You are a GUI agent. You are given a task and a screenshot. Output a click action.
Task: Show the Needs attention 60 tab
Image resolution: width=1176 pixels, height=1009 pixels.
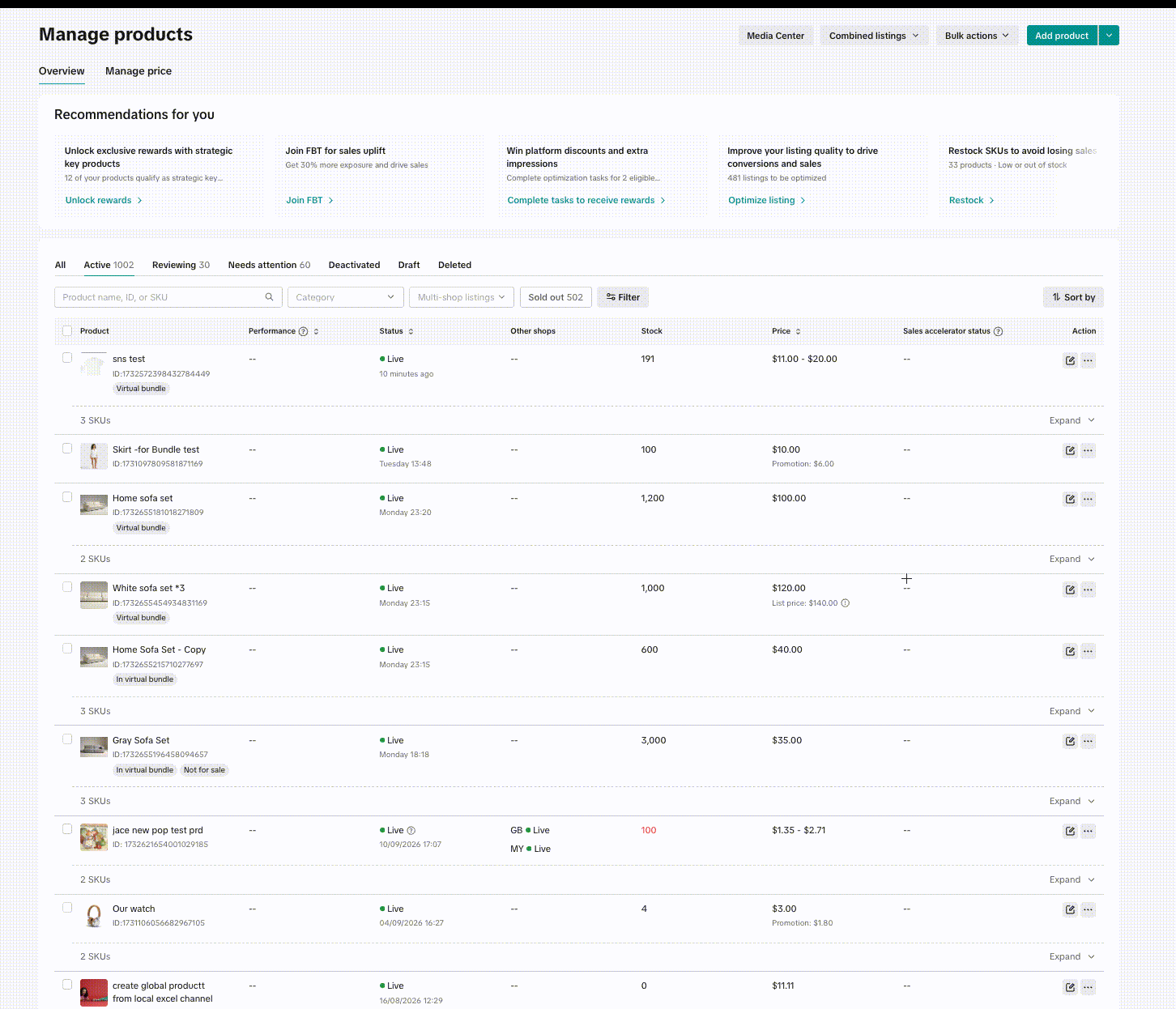pos(269,265)
